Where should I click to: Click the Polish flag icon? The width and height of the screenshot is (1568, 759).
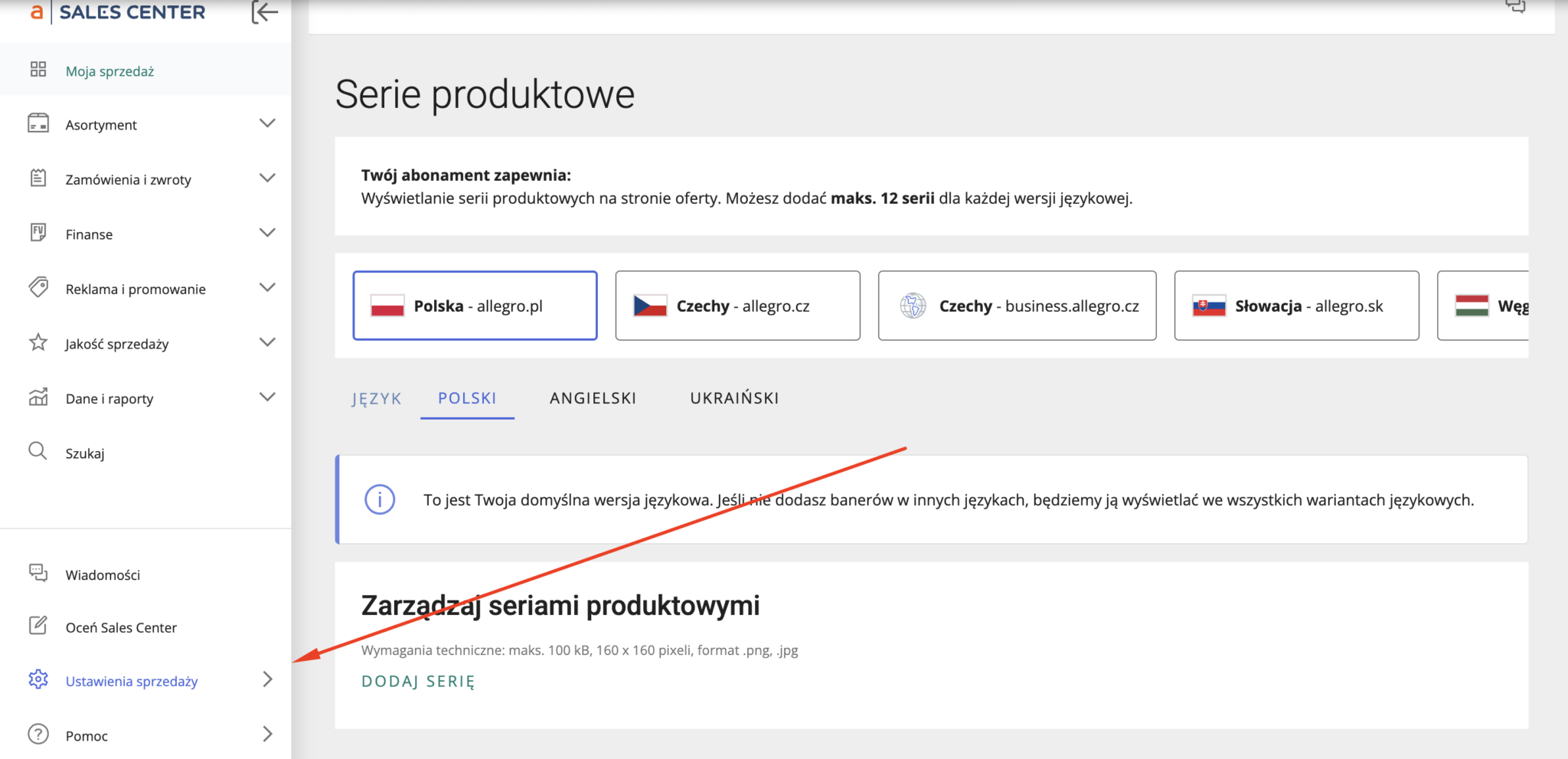(387, 306)
